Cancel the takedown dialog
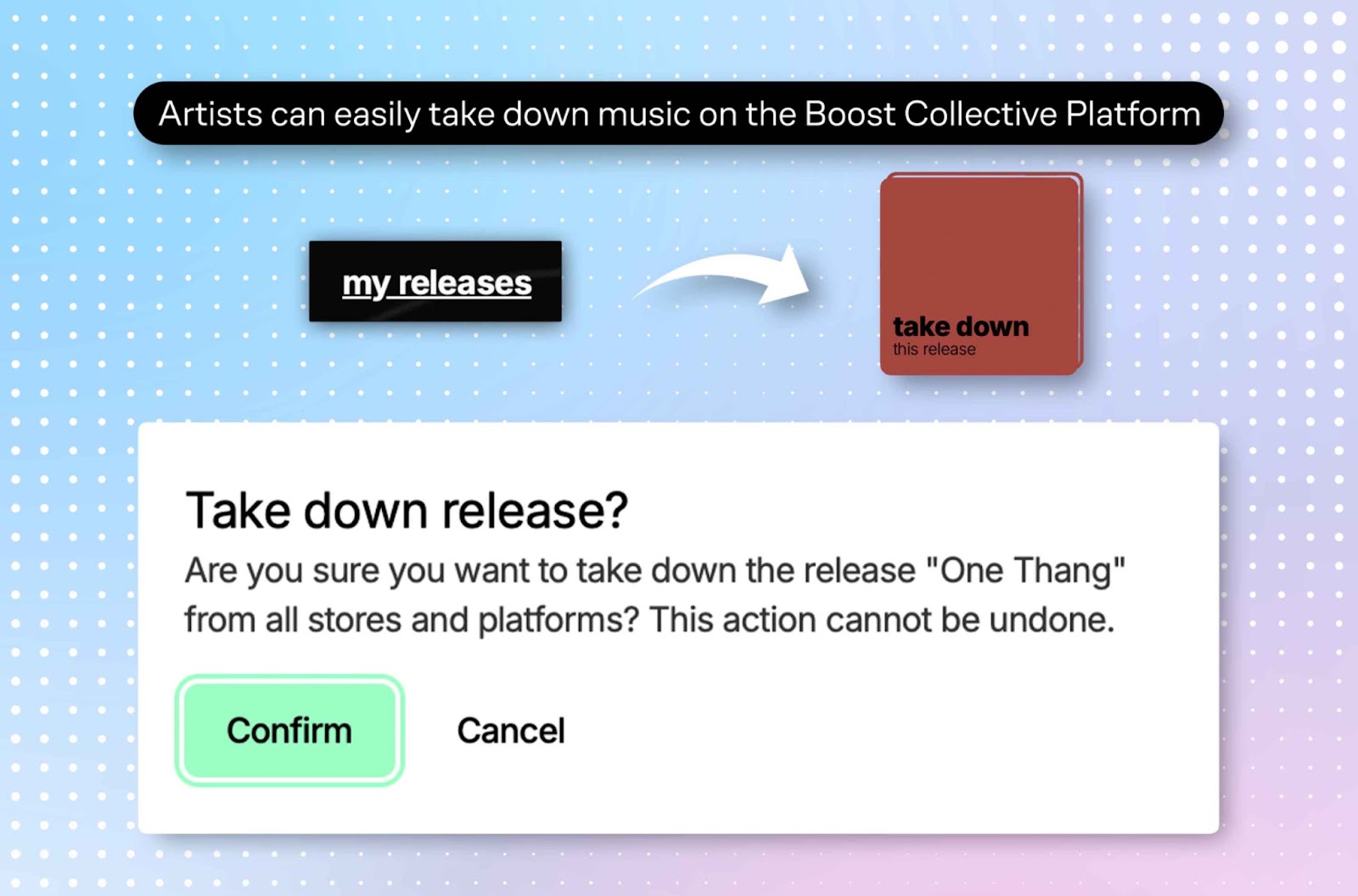The width and height of the screenshot is (1358, 896). click(x=511, y=731)
